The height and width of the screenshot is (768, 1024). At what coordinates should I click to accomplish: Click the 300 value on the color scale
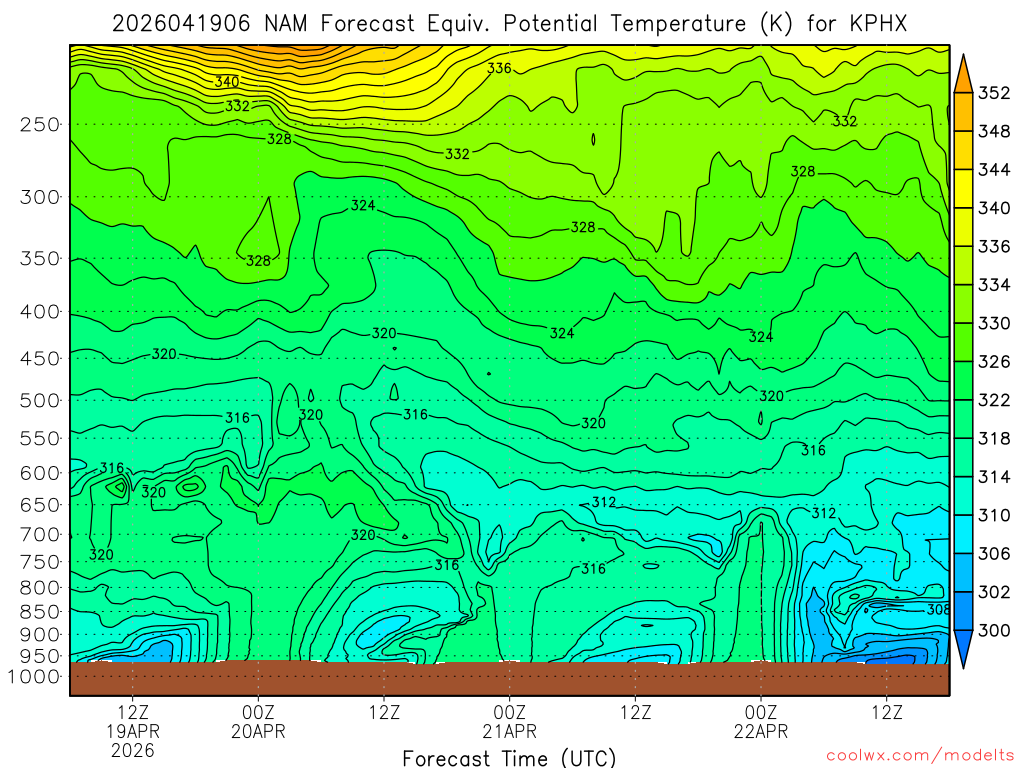tap(994, 631)
